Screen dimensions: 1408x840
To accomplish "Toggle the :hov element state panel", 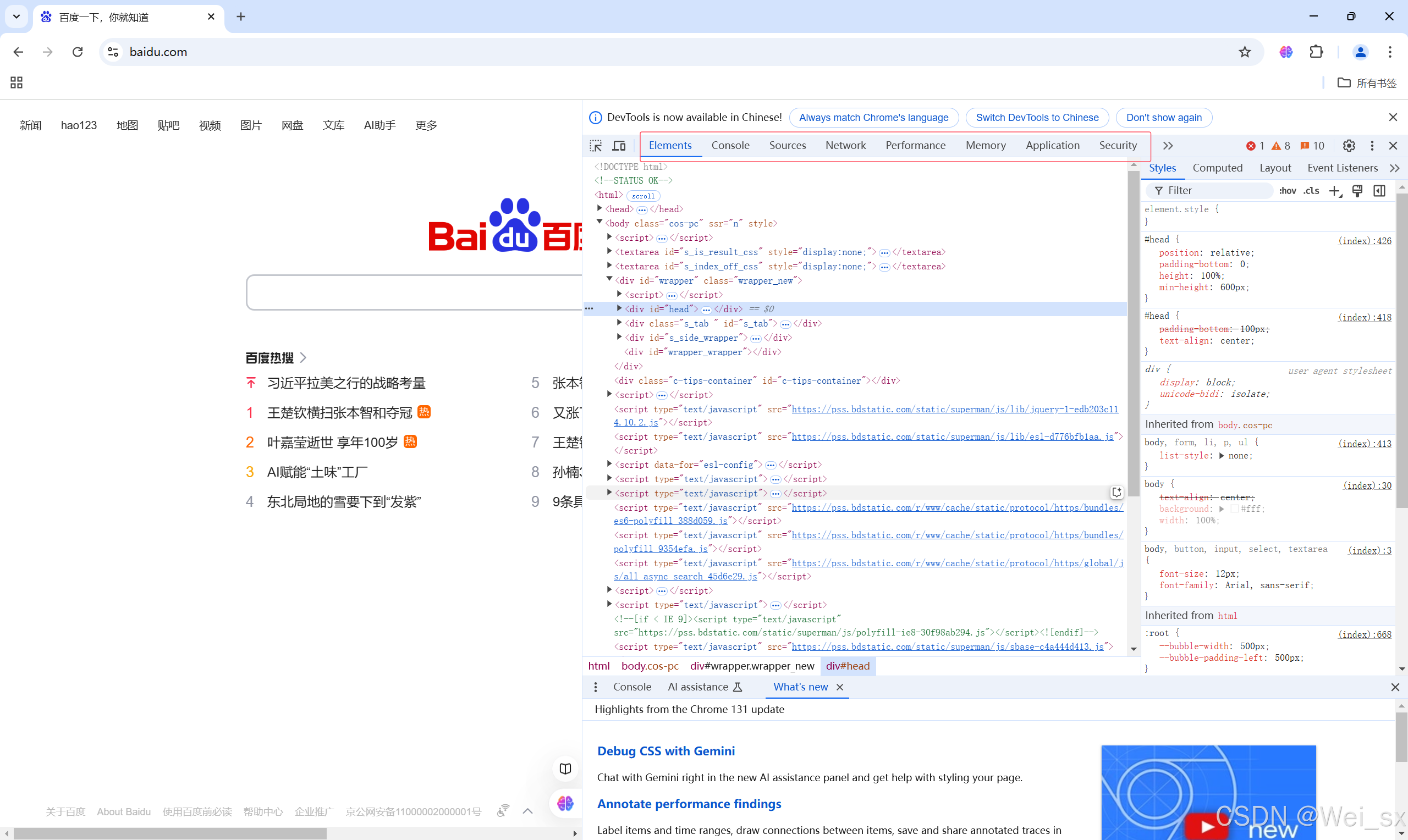I will pos(1287,191).
